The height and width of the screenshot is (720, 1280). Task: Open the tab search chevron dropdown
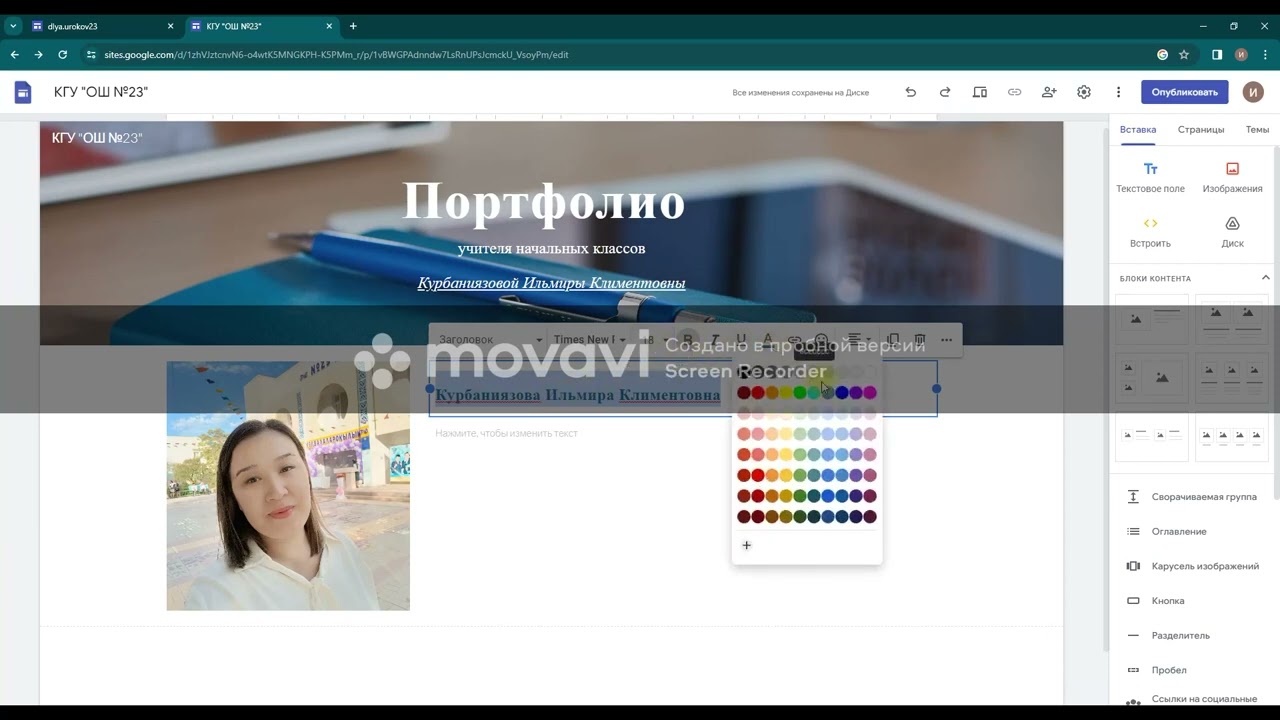pyautogui.click(x=13, y=26)
